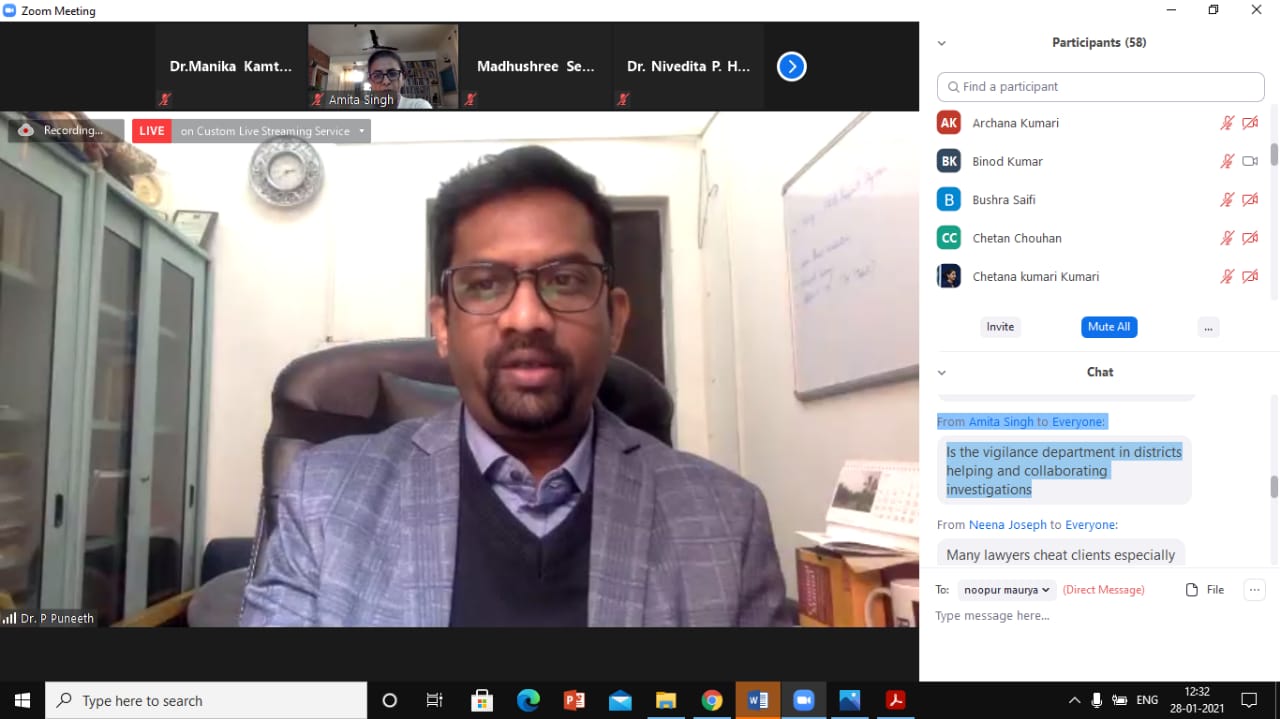The height and width of the screenshot is (719, 1280).
Task: Collapse the Participants panel chevron
Action: (x=941, y=43)
